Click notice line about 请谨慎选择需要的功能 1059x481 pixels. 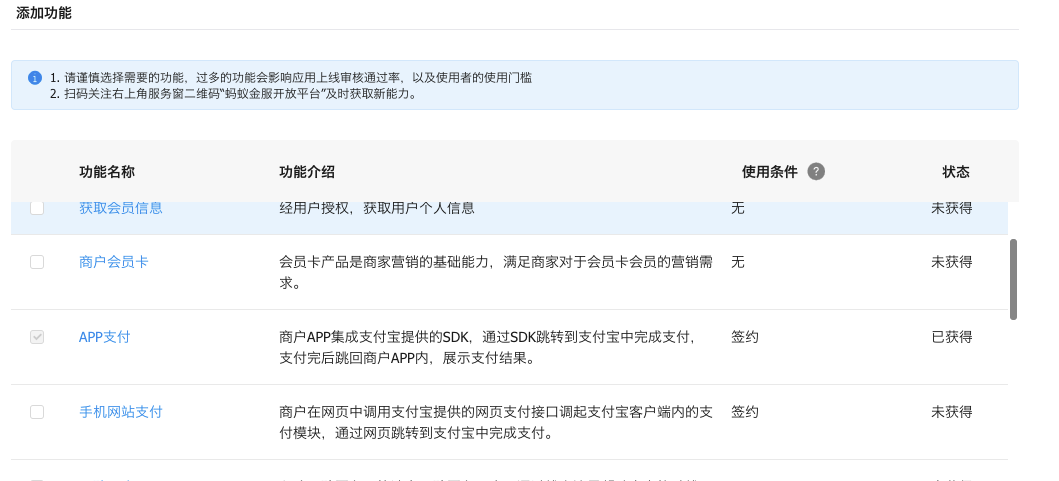291,78
